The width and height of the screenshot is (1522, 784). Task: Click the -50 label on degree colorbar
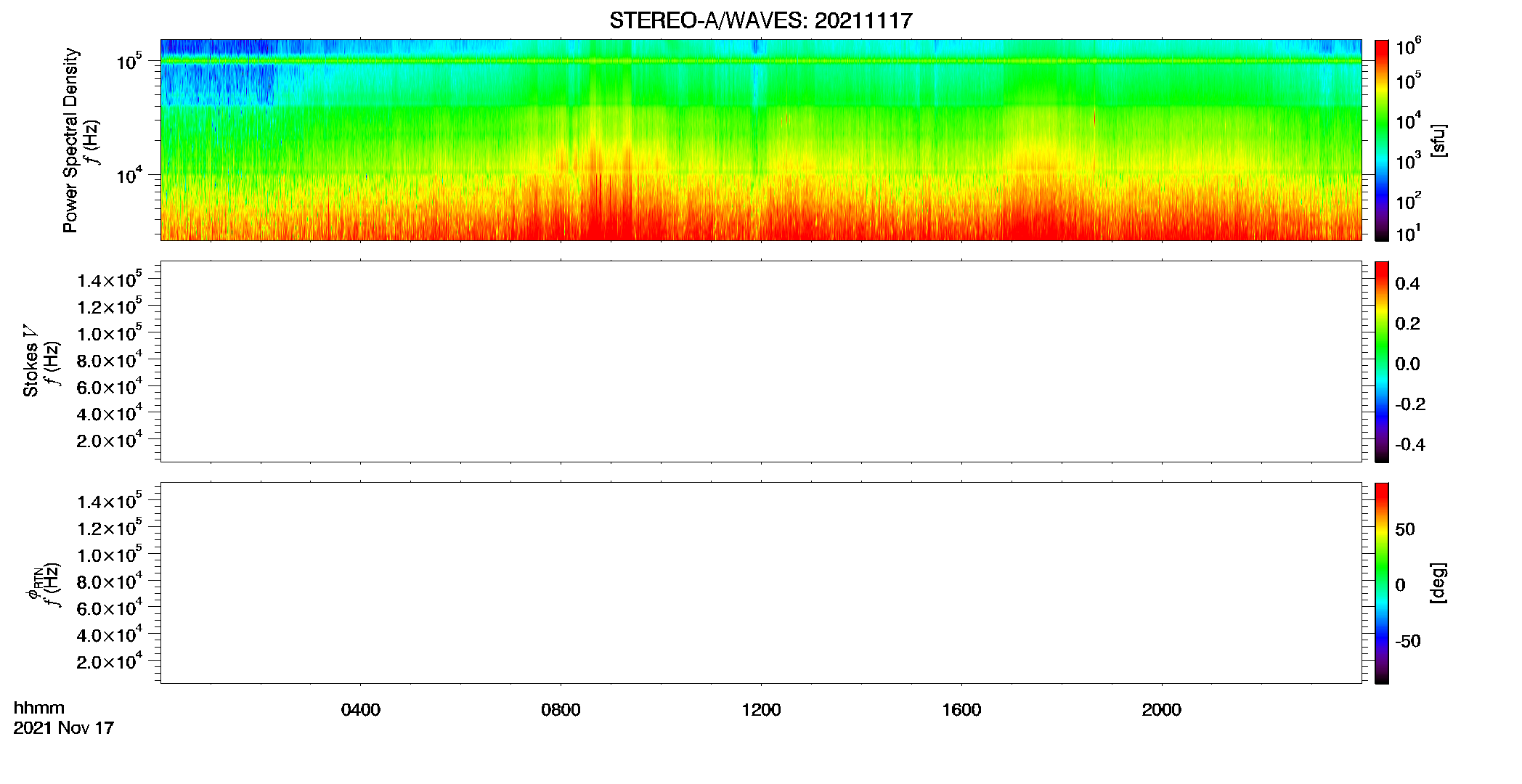1408,642
